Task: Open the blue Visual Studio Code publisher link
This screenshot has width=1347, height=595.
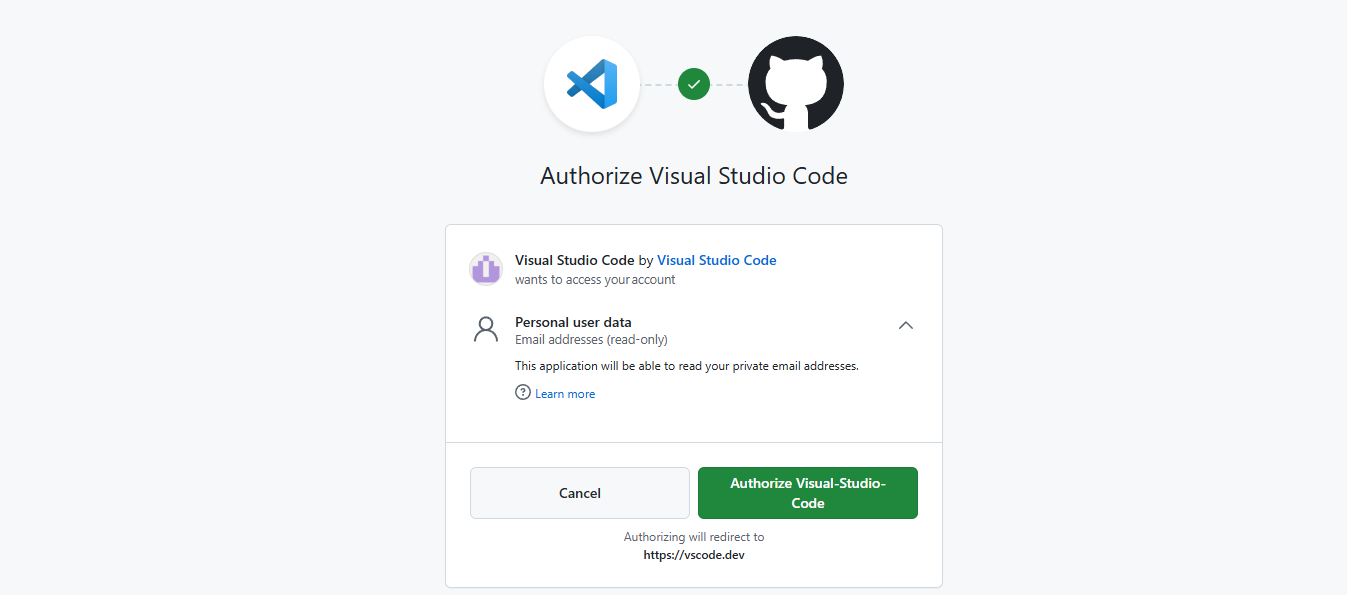Action: pyautogui.click(x=716, y=260)
